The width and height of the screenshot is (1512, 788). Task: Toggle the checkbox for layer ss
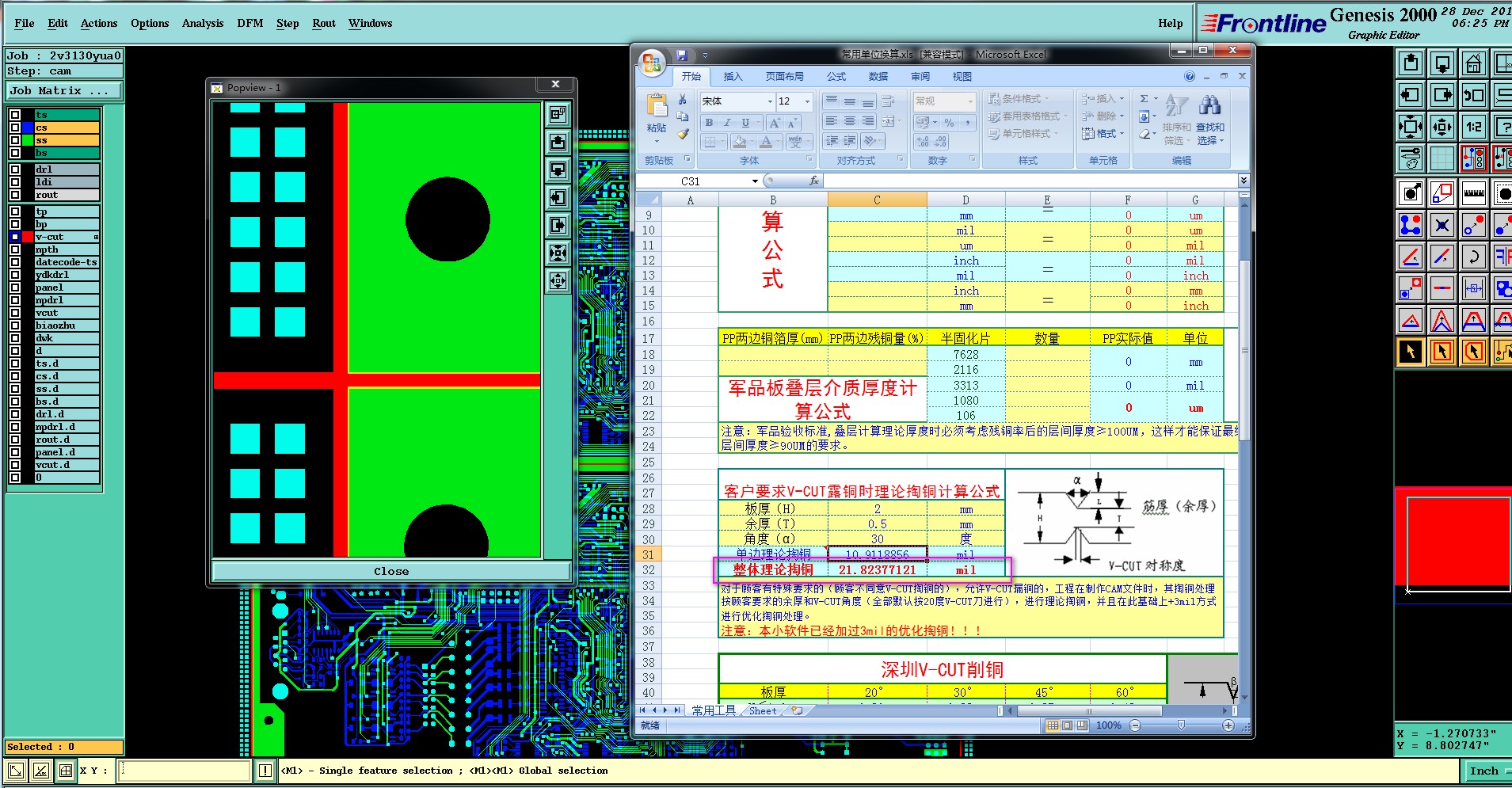[x=15, y=140]
